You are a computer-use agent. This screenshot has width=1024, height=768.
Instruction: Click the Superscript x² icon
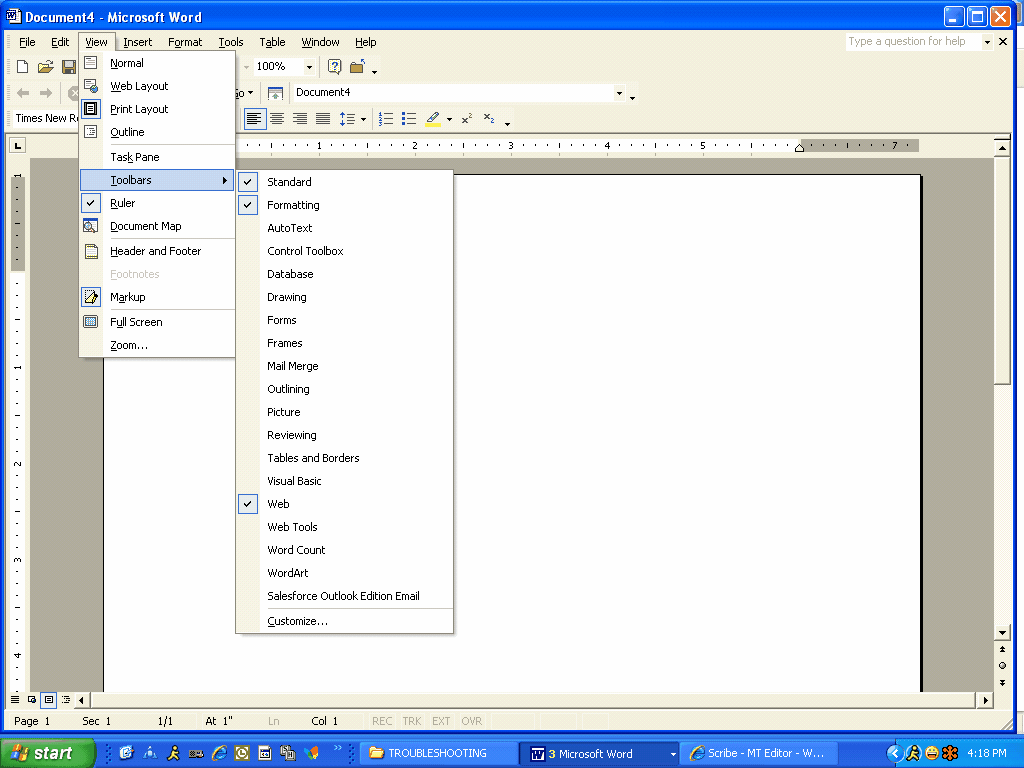tap(467, 119)
